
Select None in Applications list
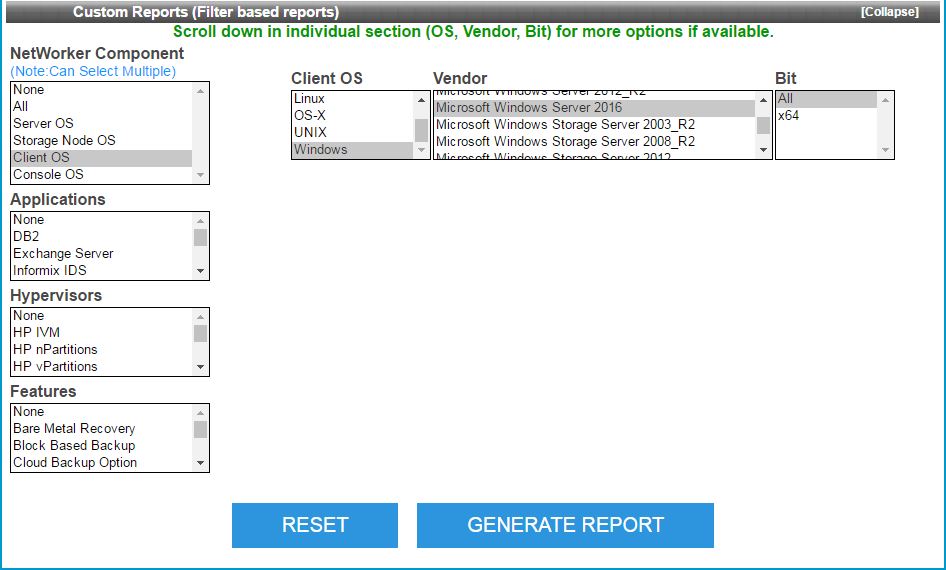(102, 220)
